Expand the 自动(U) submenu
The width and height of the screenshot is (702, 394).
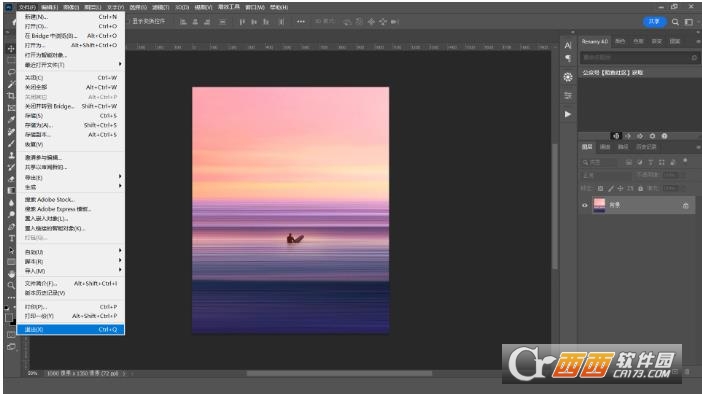[x=71, y=252]
